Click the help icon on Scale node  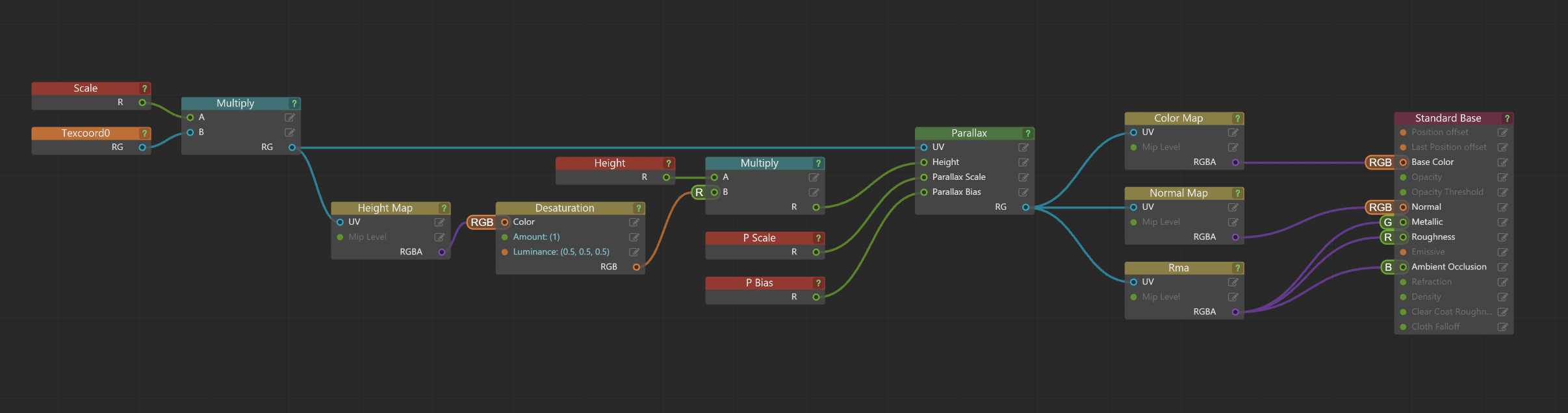coord(144,88)
